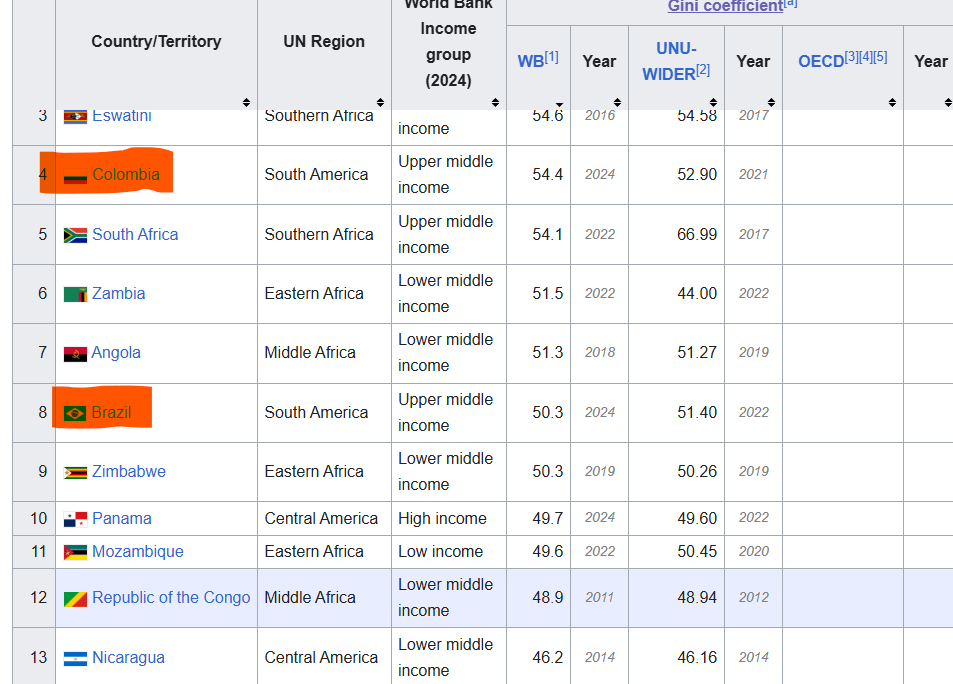Click the Republic of the Congo flag
This screenshot has width=953, height=684.
[x=75, y=598]
